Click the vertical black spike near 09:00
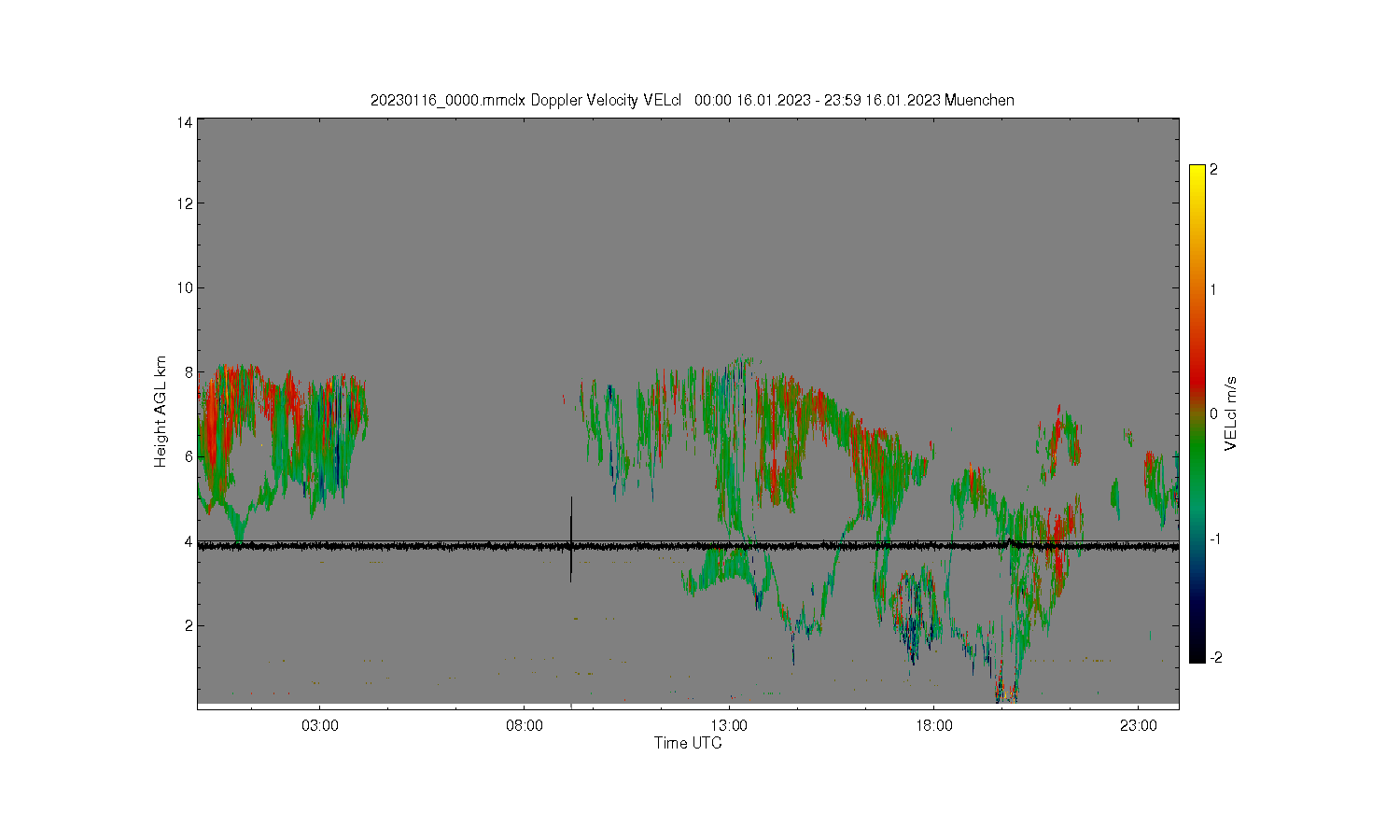The height and width of the screenshot is (840, 1400). pyautogui.click(x=570, y=539)
